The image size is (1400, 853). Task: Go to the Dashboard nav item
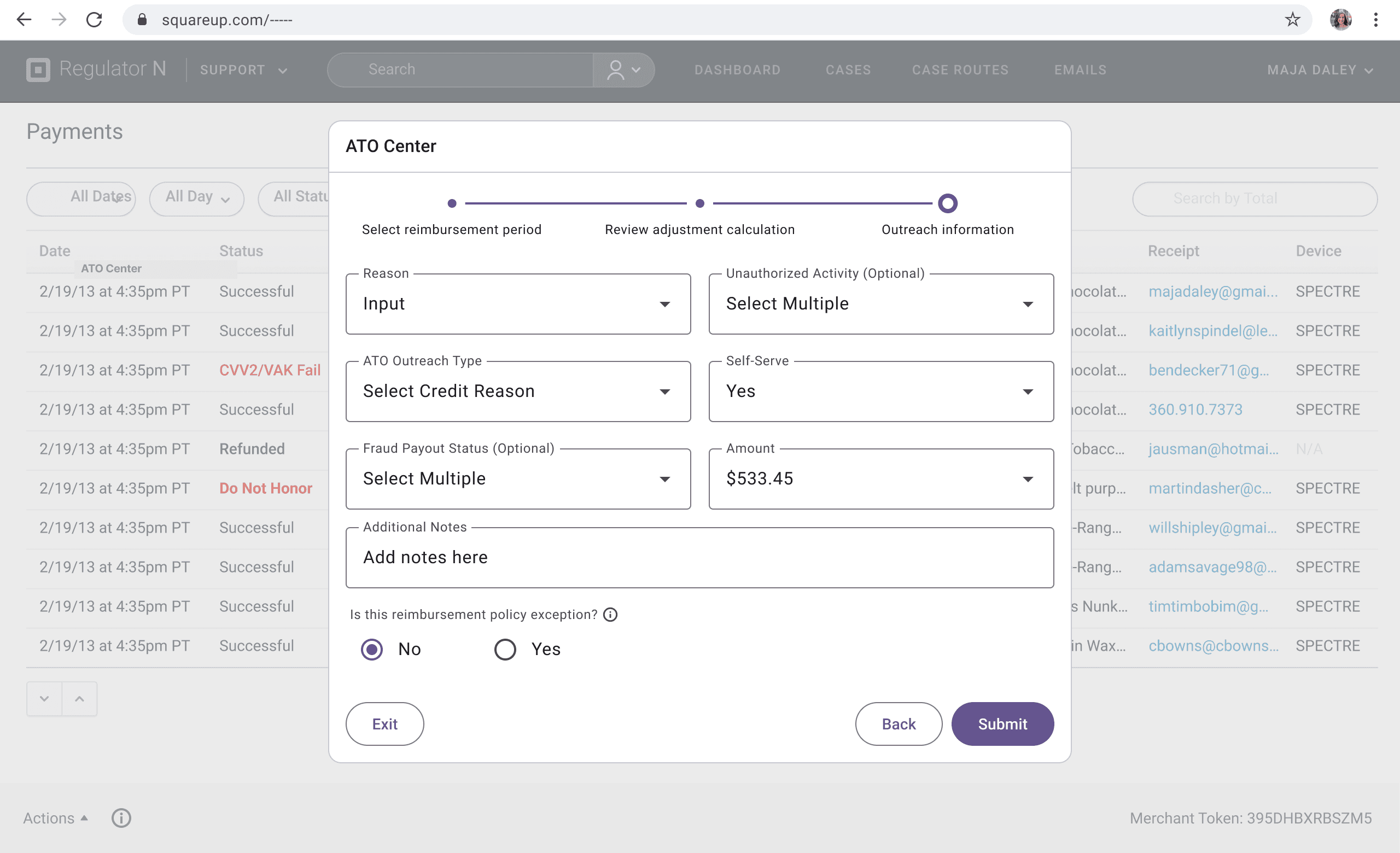737,70
